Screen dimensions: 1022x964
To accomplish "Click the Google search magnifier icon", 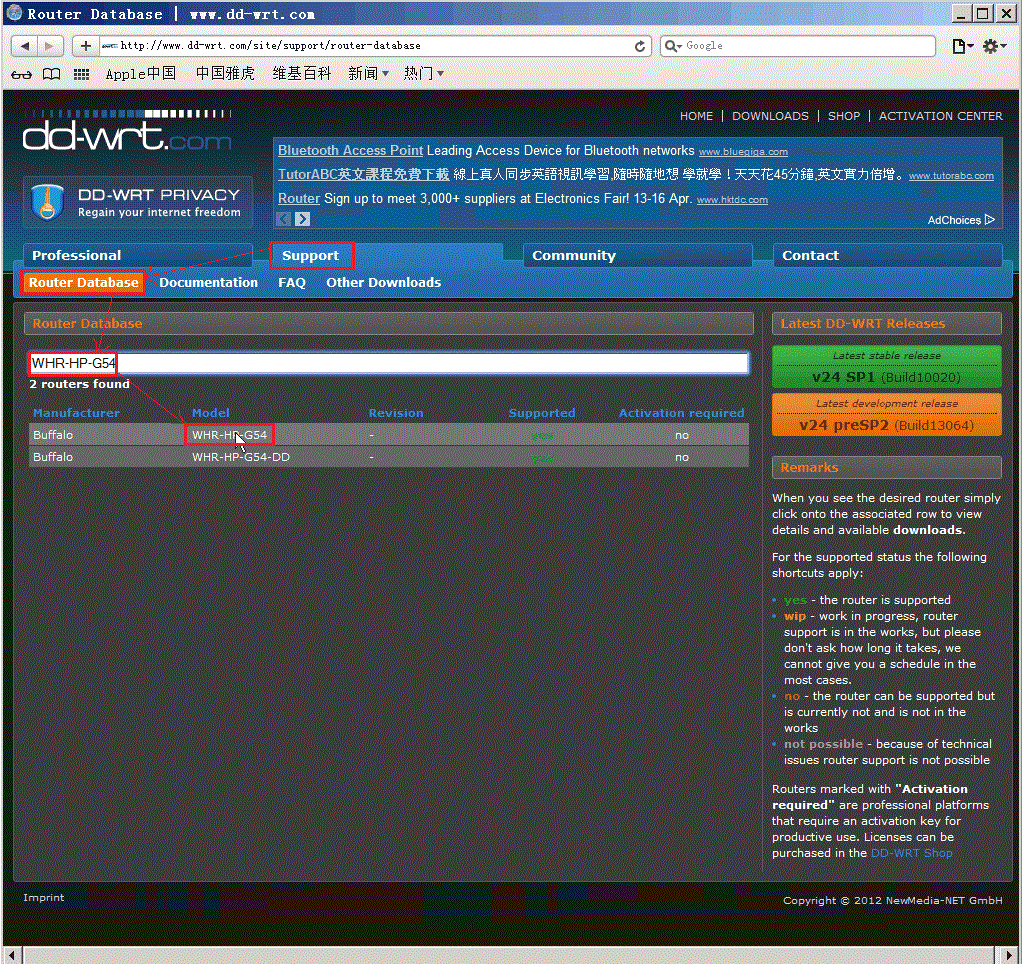I will click(x=673, y=46).
